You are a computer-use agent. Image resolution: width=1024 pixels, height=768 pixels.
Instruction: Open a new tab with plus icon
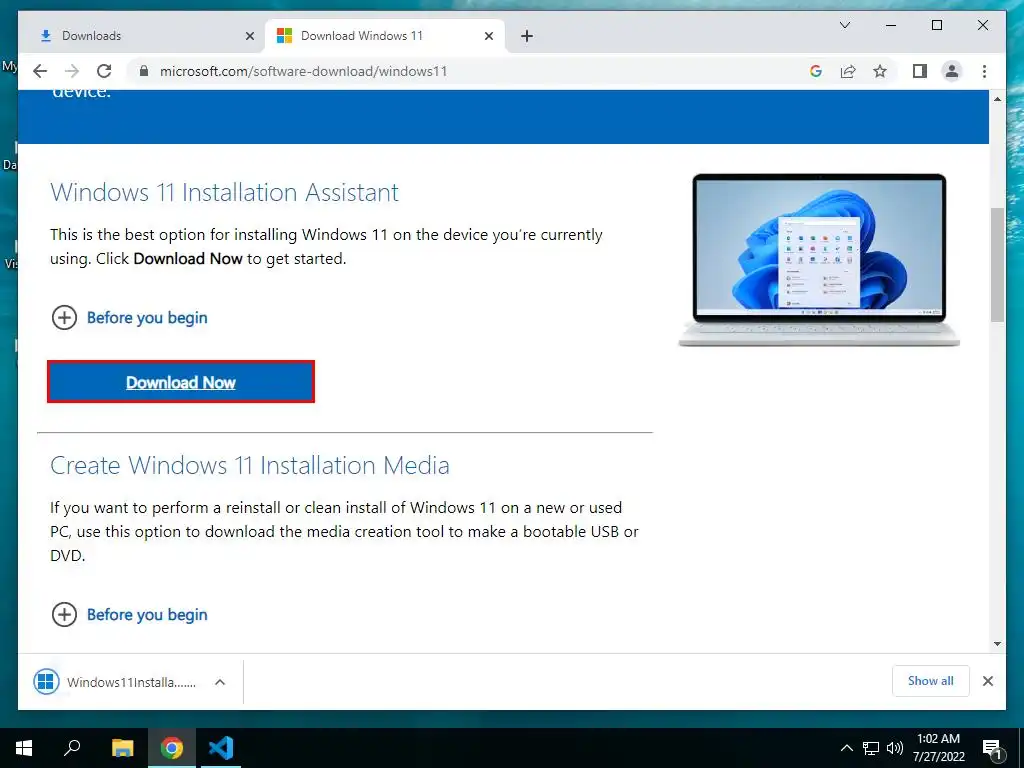pos(527,36)
